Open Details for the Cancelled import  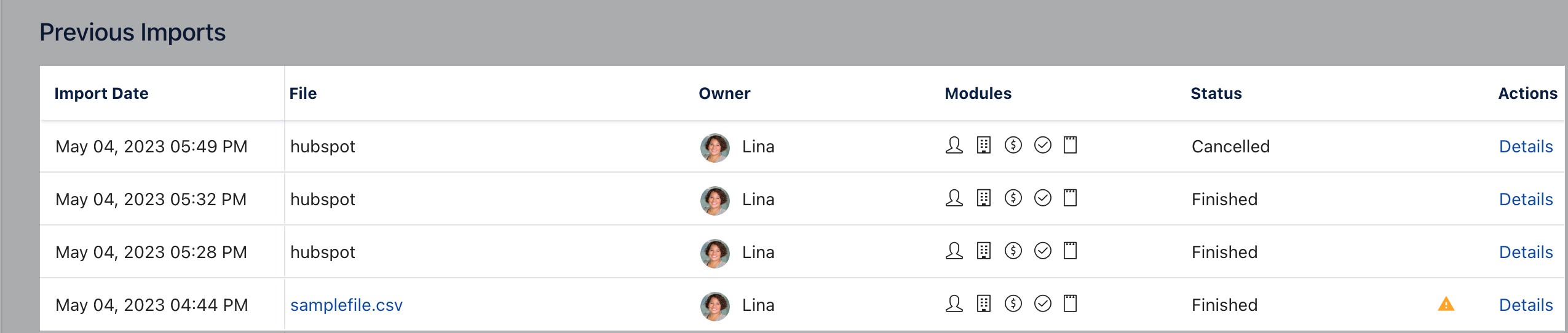click(1526, 146)
